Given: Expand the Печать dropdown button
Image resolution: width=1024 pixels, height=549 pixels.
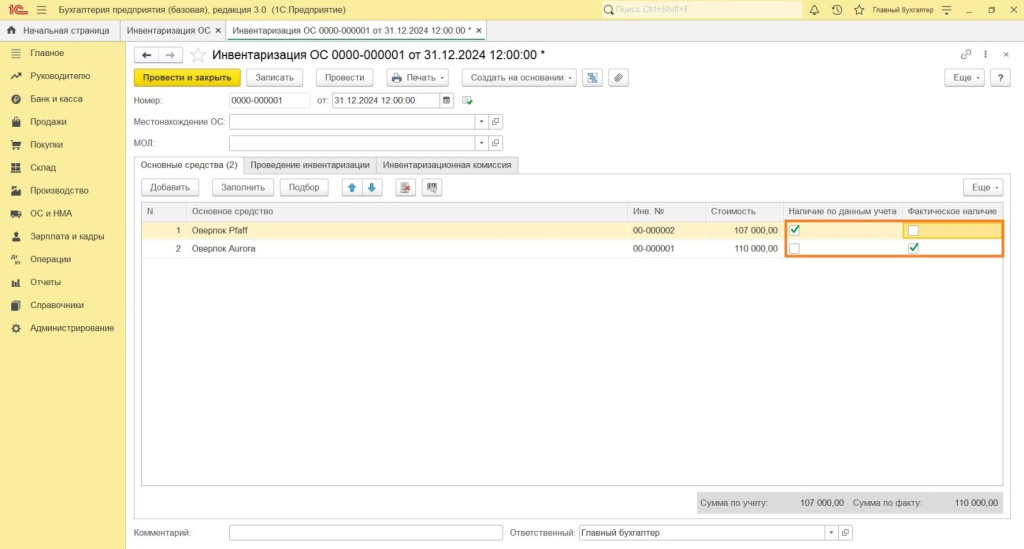Looking at the screenshot, I should [417, 78].
